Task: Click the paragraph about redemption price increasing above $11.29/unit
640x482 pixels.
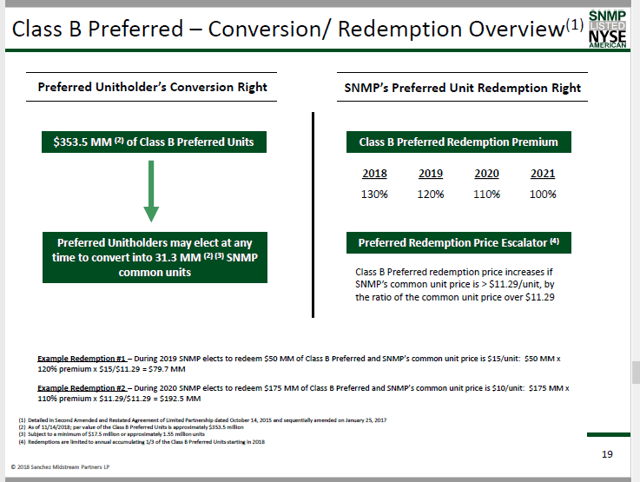Action: click(455, 284)
